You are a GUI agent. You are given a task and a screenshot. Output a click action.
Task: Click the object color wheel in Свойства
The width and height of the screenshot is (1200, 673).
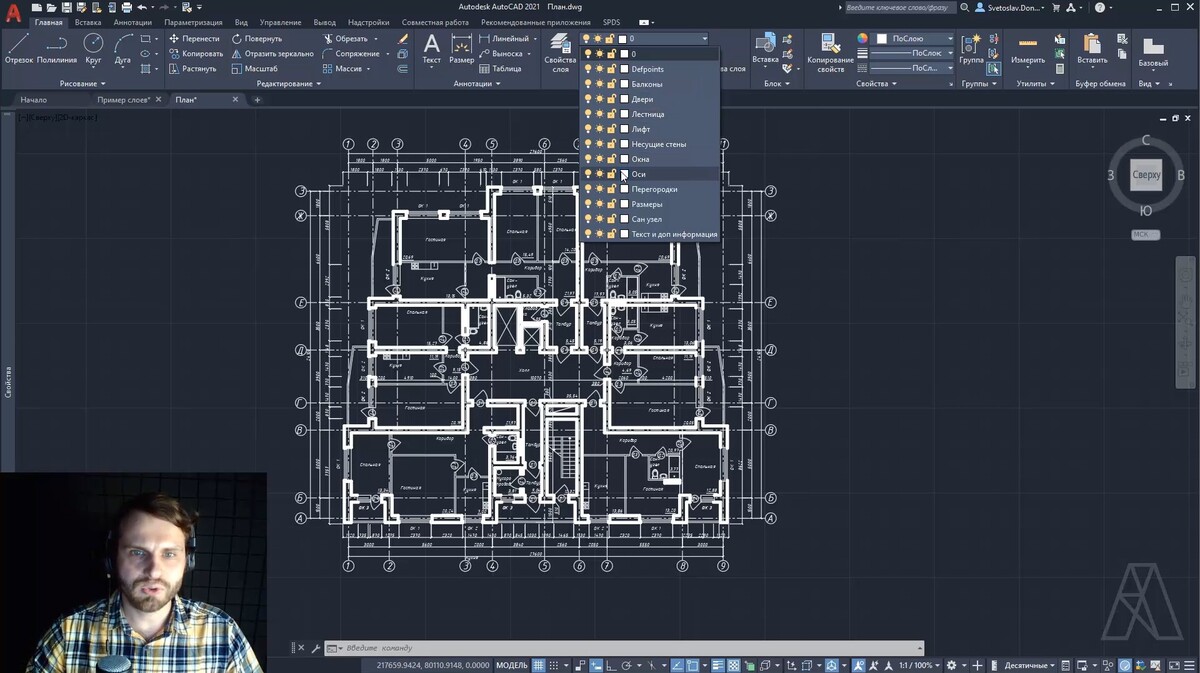863,39
